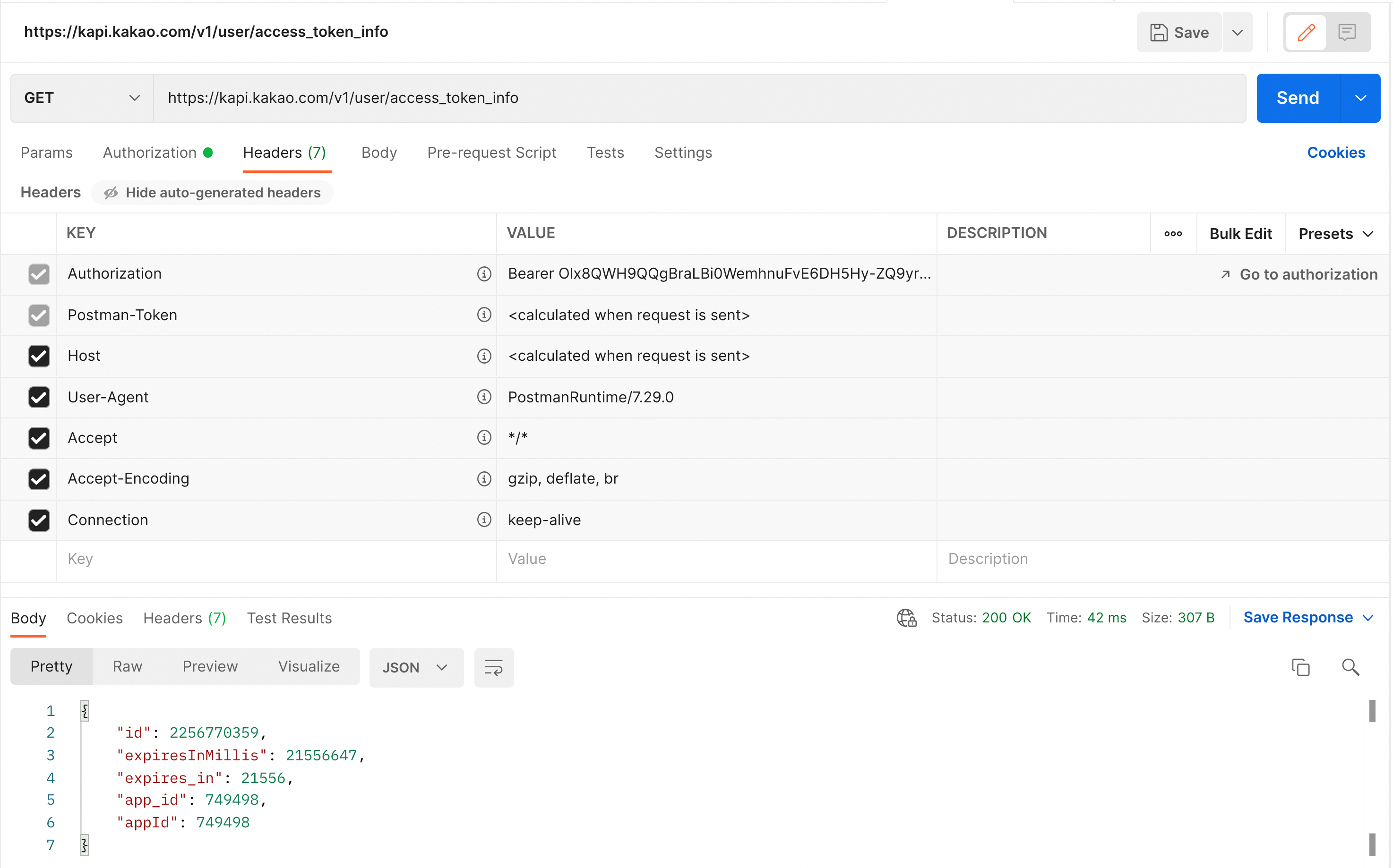Toggle the Postman-Token header checkbox
The width and height of the screenshot is (1393, 868).
coord(39,315)
